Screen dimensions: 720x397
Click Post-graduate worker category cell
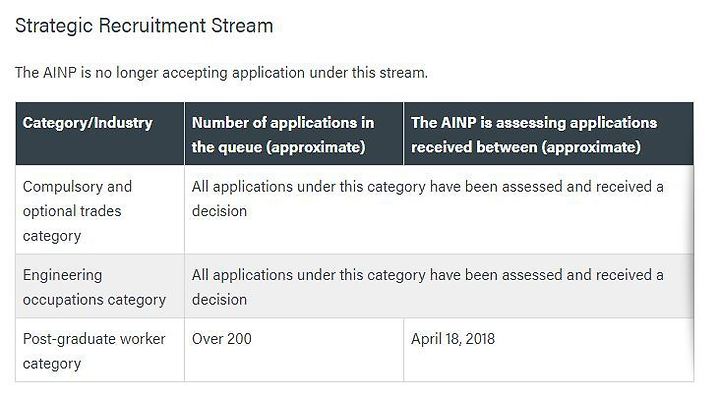click(x=100, y=350)
